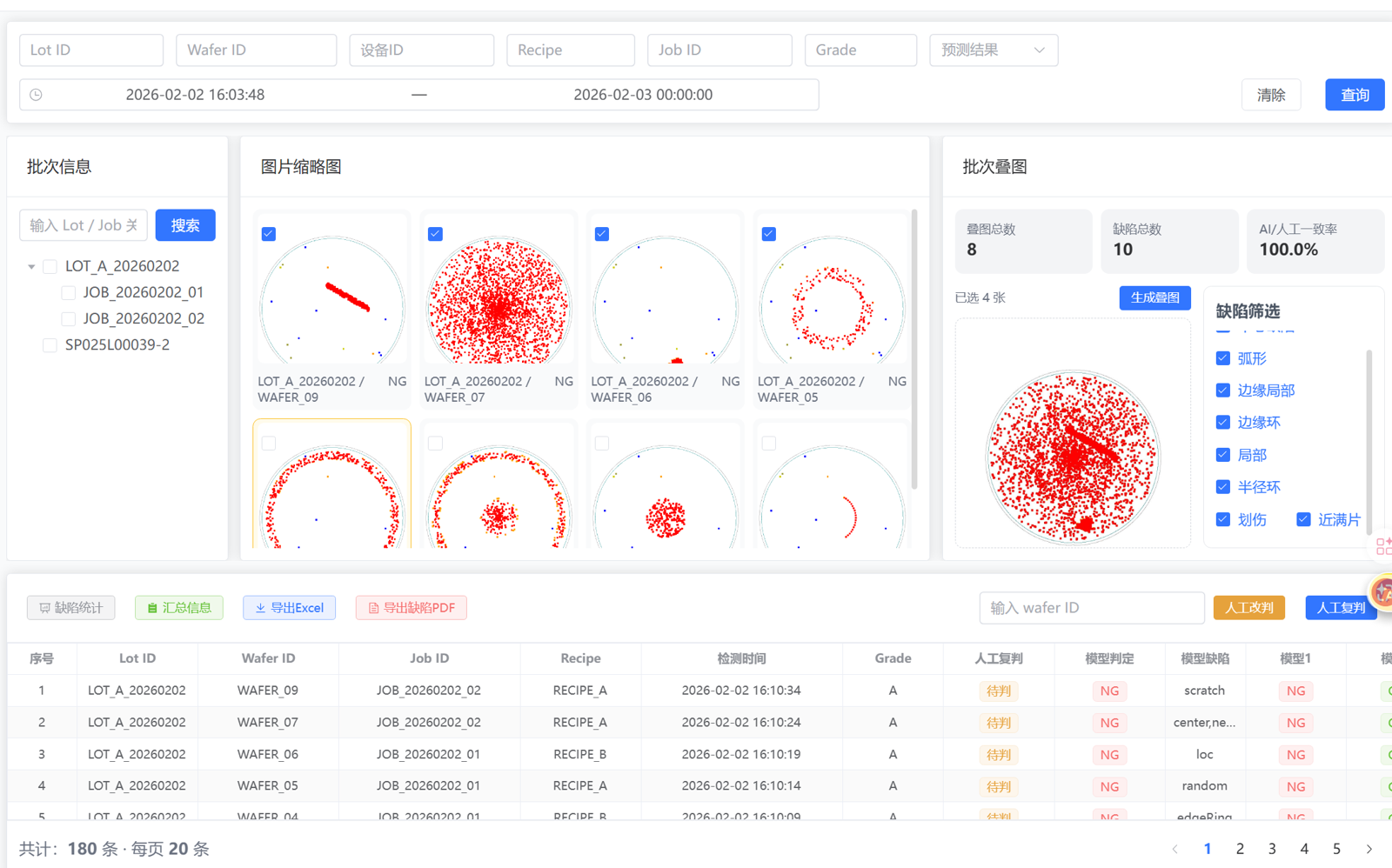Export data with 导出Excel button
The height and width of the screenshot is (868, 1392).
[290, 608]
